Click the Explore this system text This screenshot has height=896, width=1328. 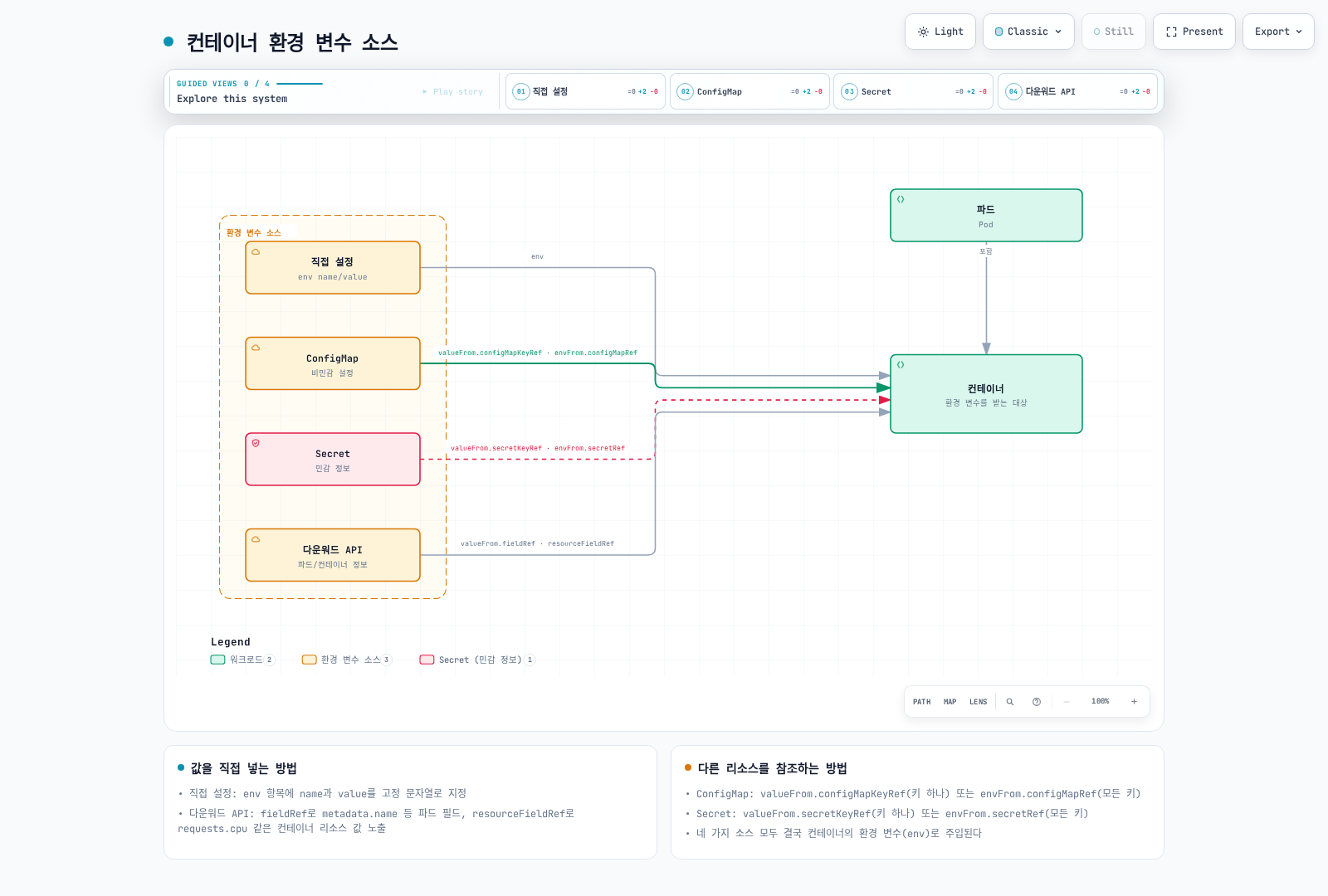click(232, 99)
